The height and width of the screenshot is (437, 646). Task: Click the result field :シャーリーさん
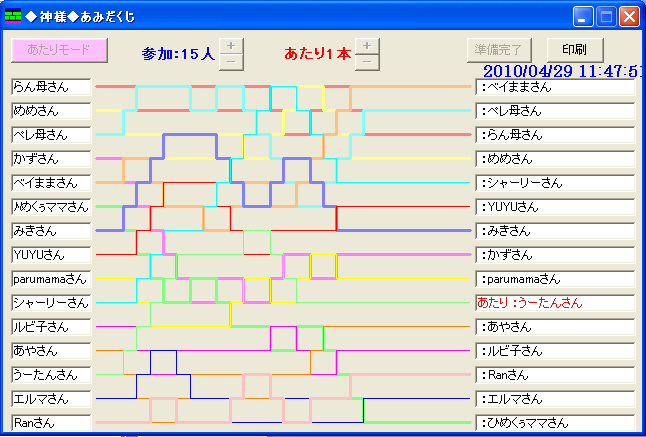pyautogui.click(x=555, y=182)
